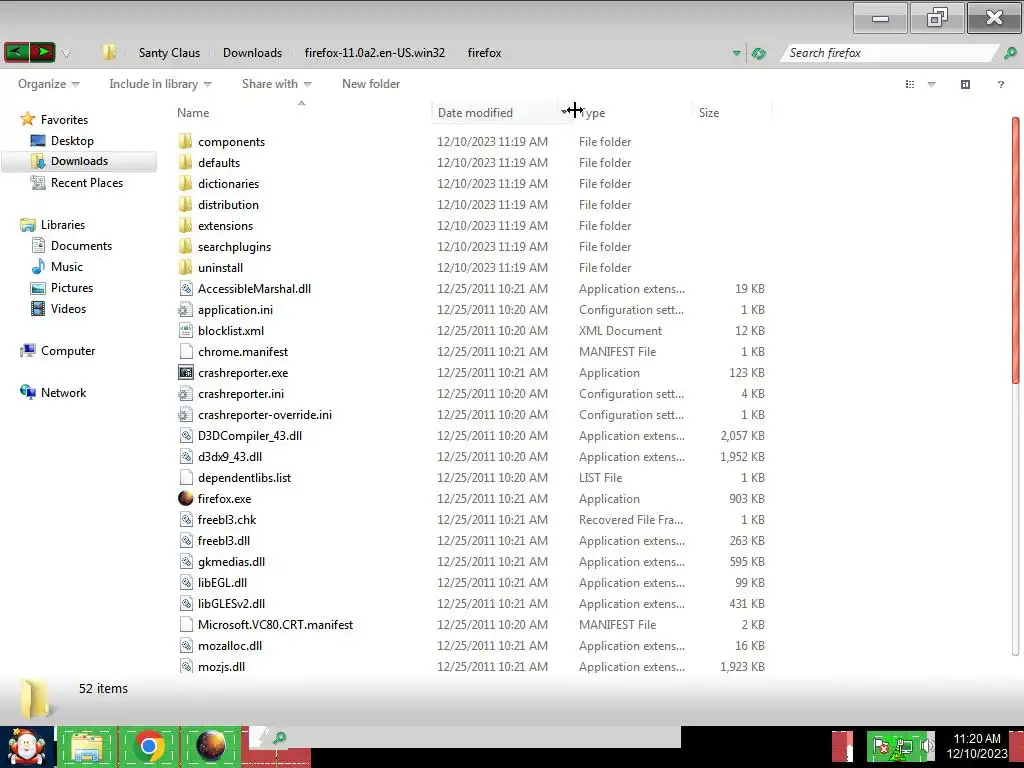Select the AccessibleMarshal.dll file icon
Screen dimensions: 1024x768
coord(186,288)
